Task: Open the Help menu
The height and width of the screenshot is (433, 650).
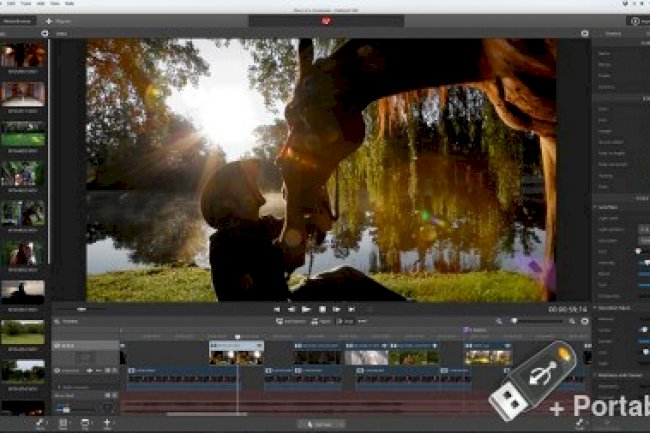Action: pyautogui.click(x=70, y=3)
